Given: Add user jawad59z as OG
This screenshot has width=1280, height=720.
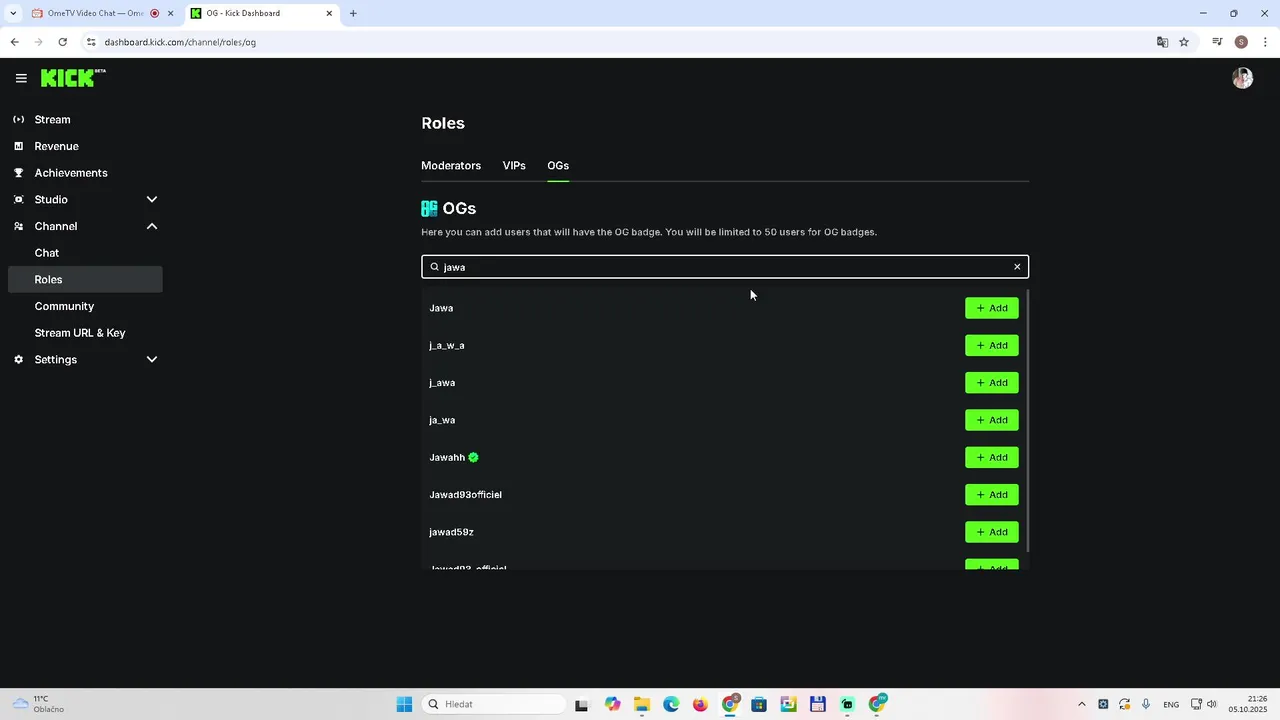Looking at the screenshot, I should click(x=992, y=532).
